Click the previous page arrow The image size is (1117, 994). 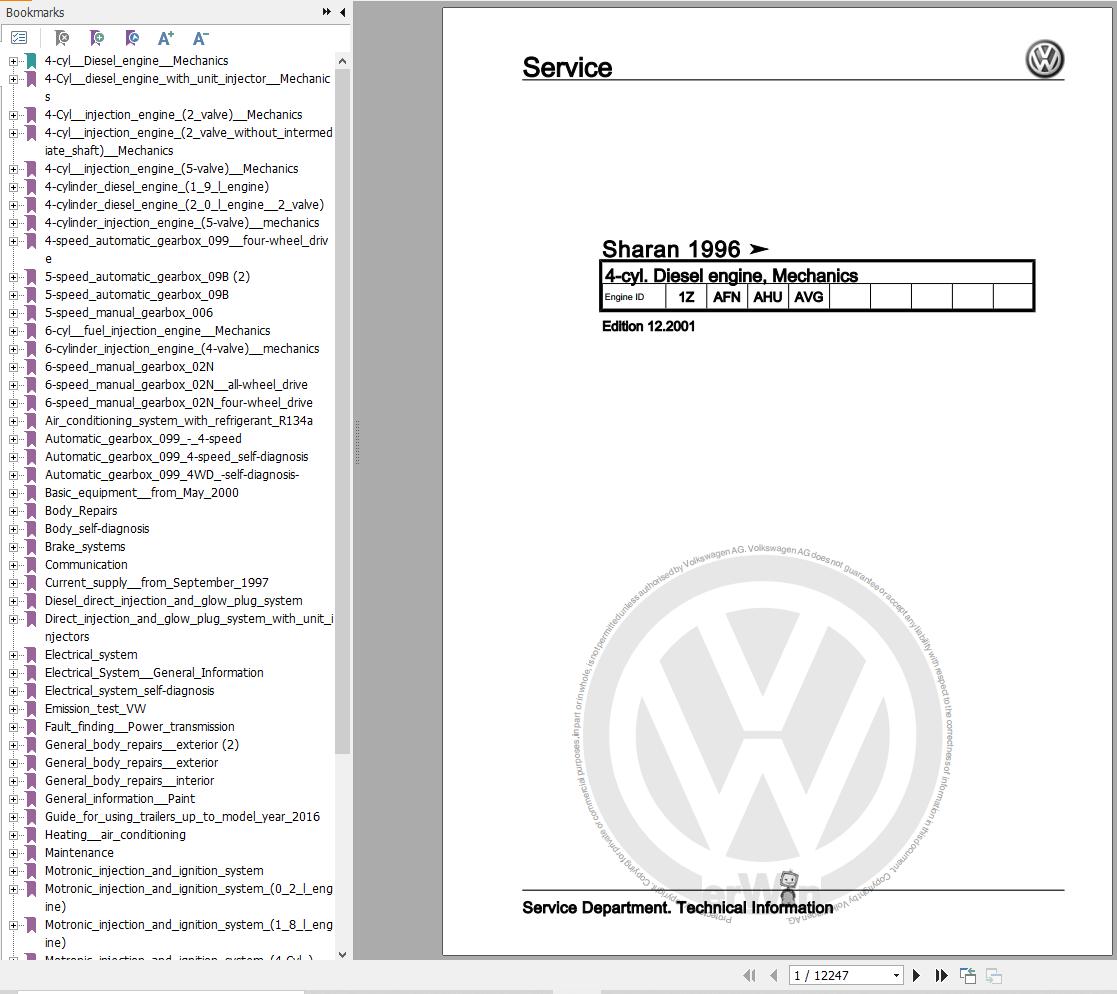(x=773, y=975)
